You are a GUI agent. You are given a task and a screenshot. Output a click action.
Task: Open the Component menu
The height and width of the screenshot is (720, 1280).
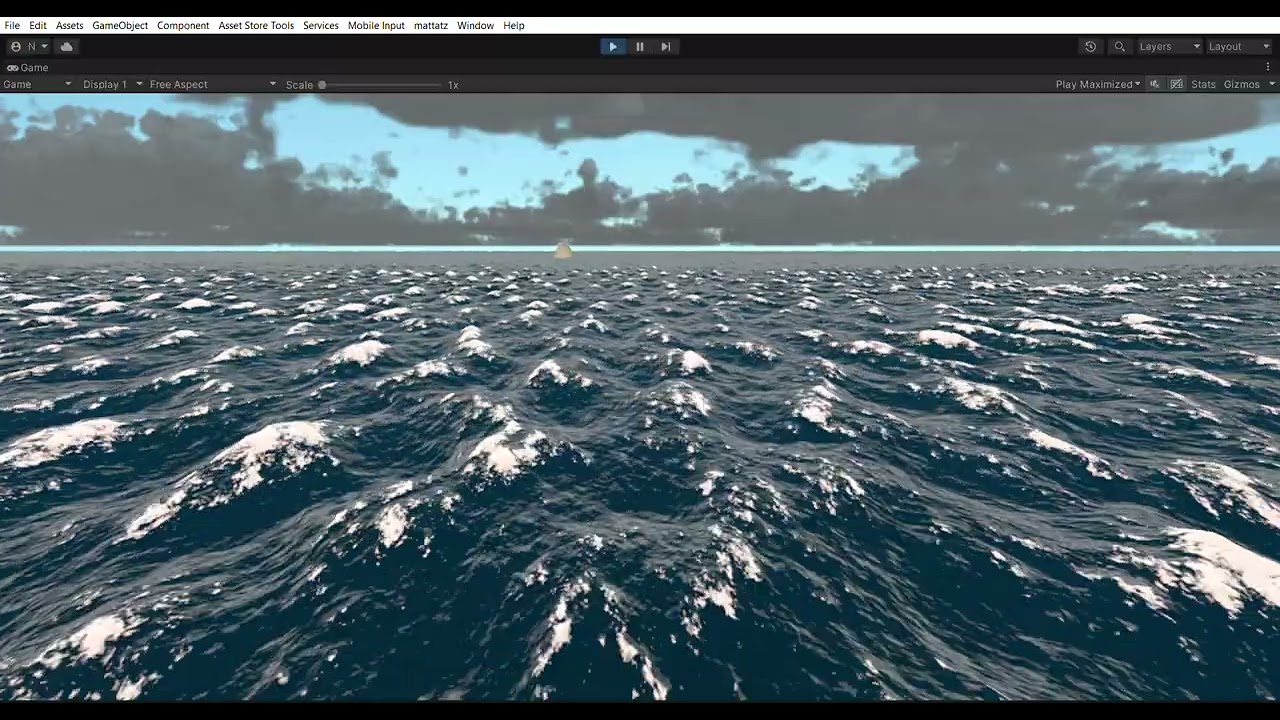(183, 25)
